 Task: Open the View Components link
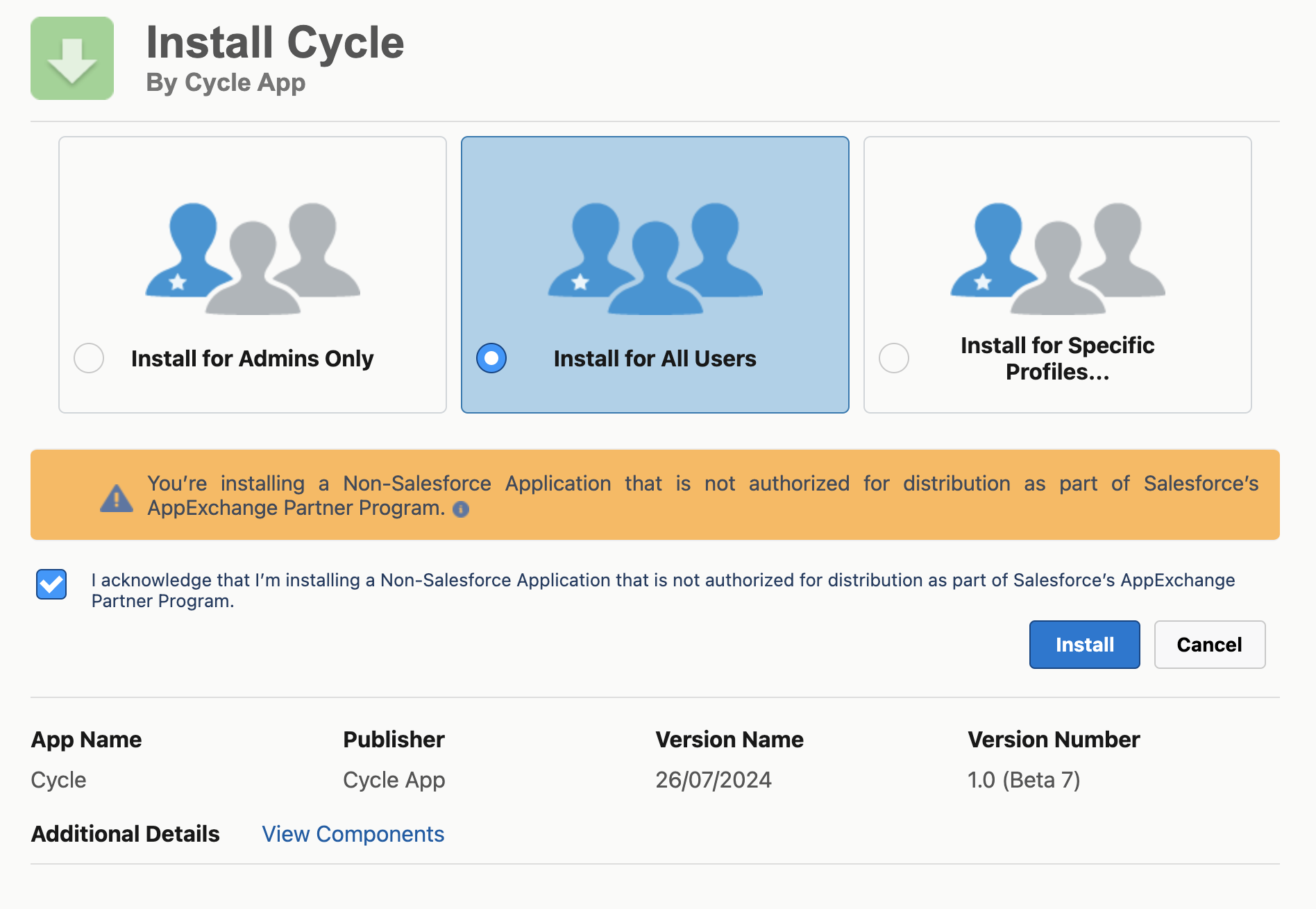coord(353,834)
